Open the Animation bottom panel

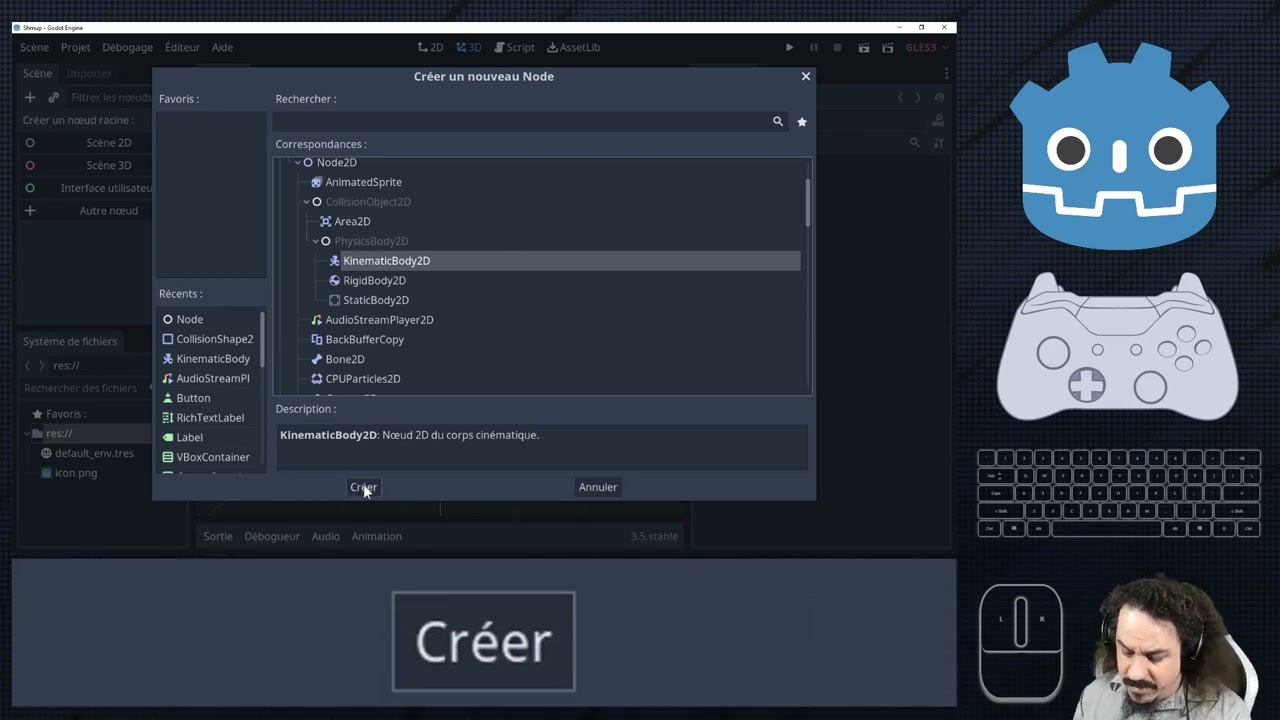376,536
